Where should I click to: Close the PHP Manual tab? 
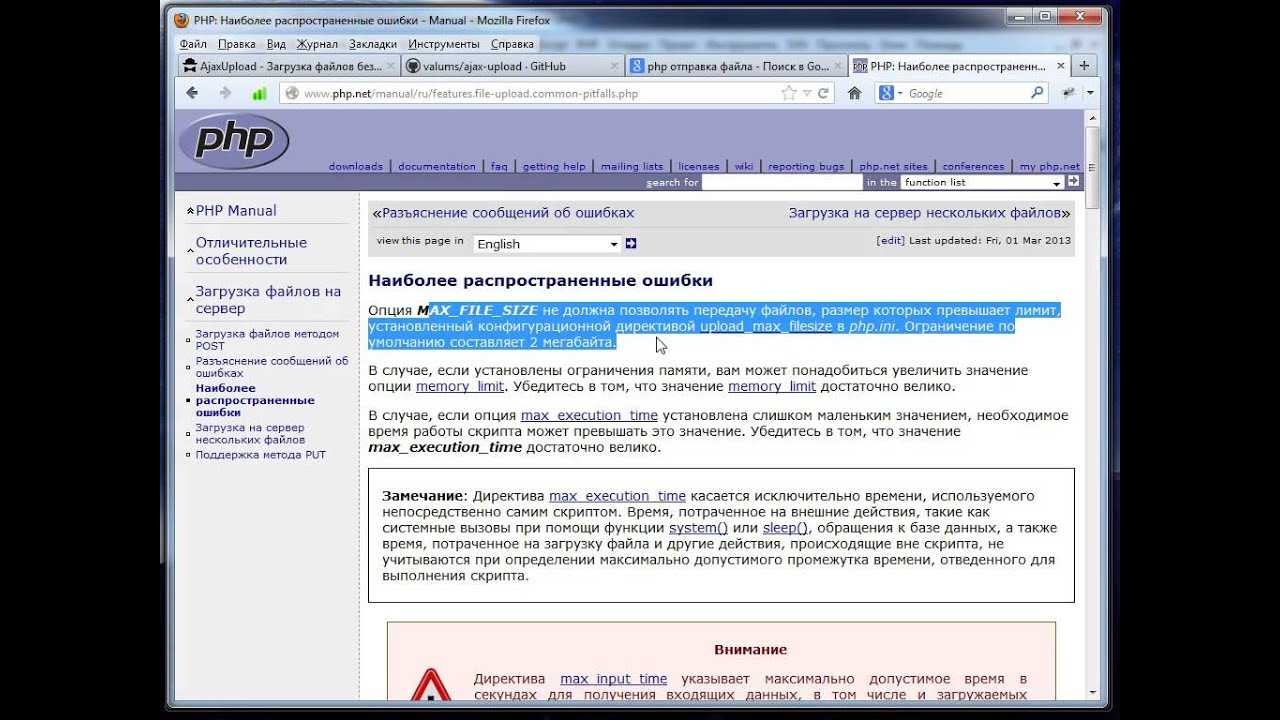[x=1060, y=66]
